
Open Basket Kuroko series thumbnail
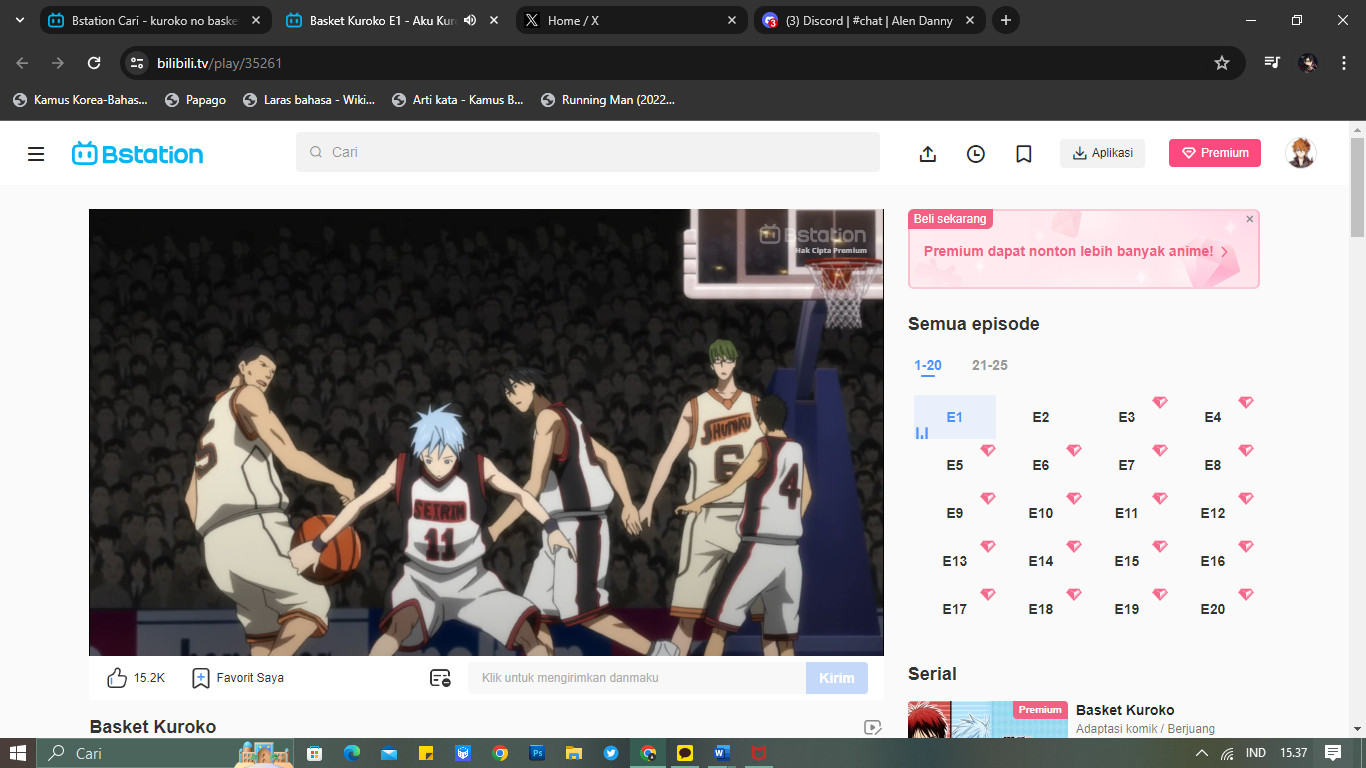click(988, 719)
